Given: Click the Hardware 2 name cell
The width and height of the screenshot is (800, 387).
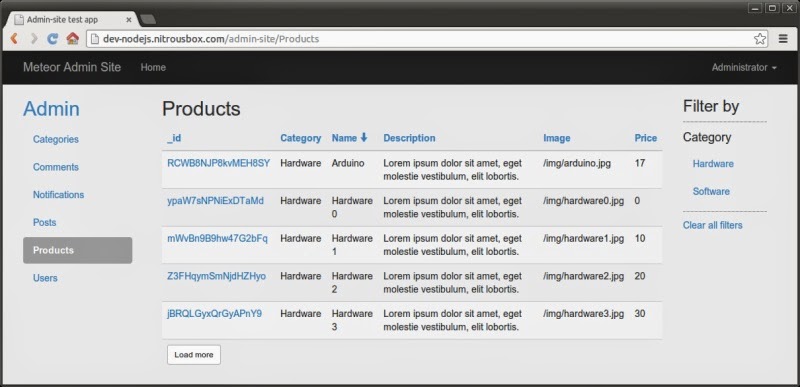Looking at the screenshot, I should (x=352, y=282).
